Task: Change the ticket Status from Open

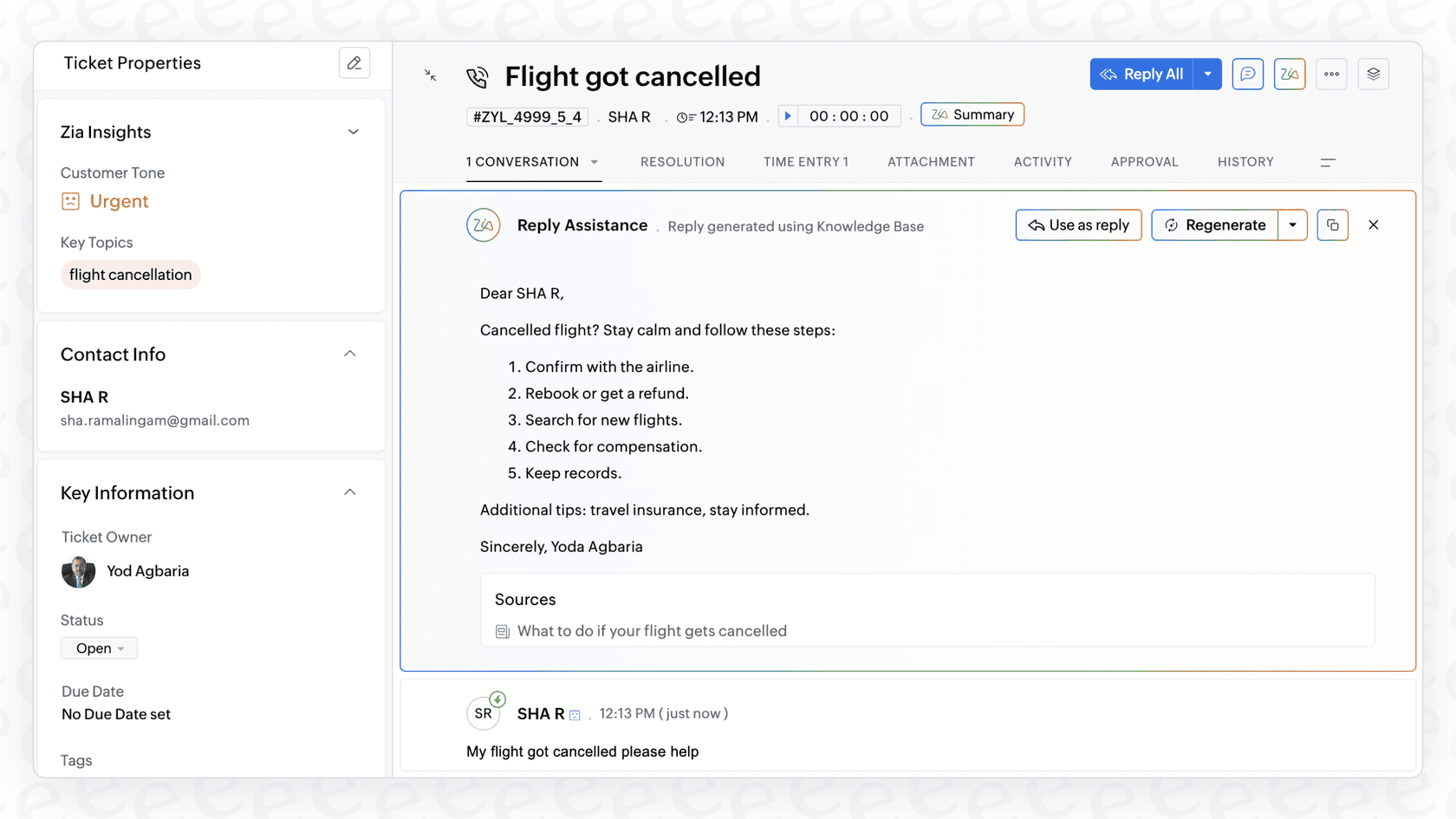Action: 98,647
